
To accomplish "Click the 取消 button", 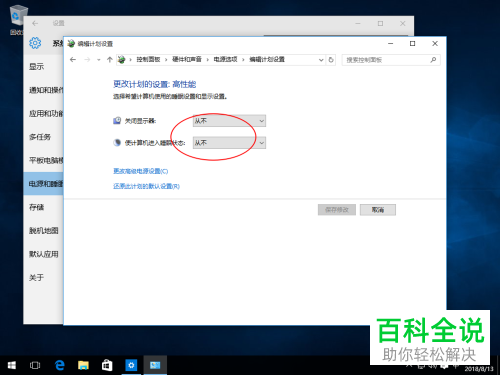I will [378, 210].
